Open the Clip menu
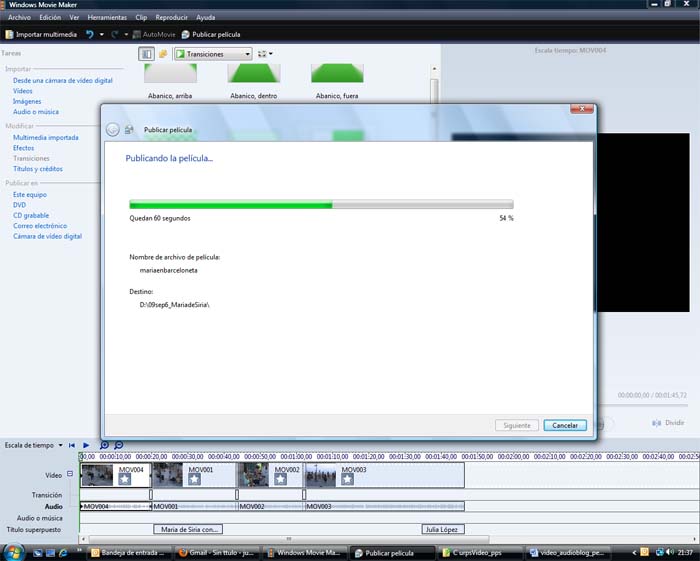 click(141, 17)
